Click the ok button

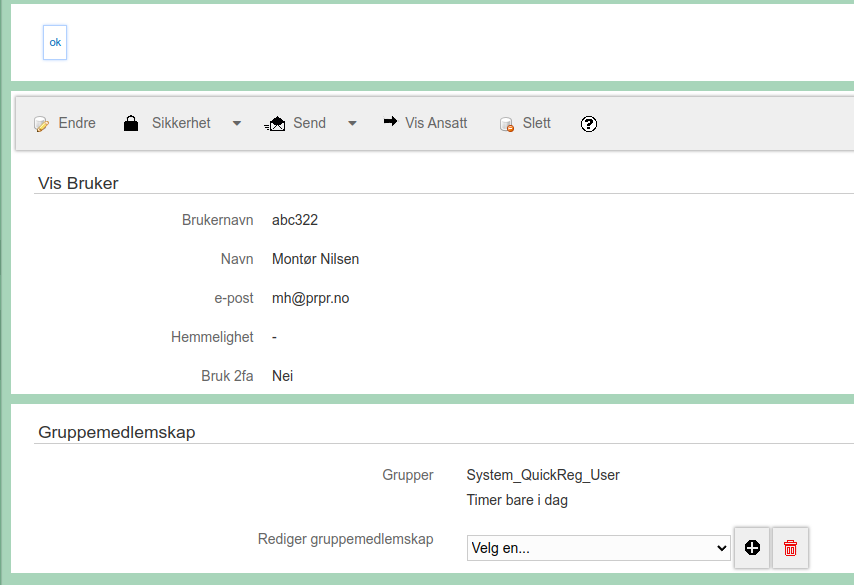click(55, 42)
